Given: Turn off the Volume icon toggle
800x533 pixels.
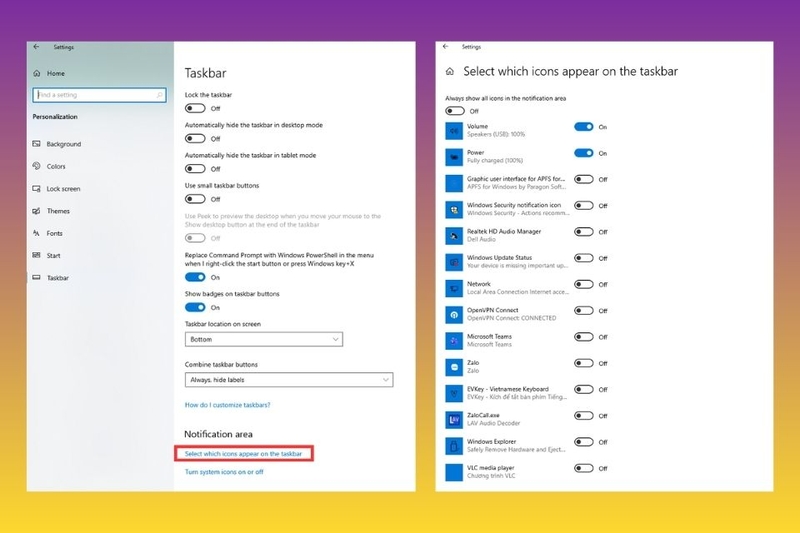Looking at the screenshot, I should [x=584, y=126].
